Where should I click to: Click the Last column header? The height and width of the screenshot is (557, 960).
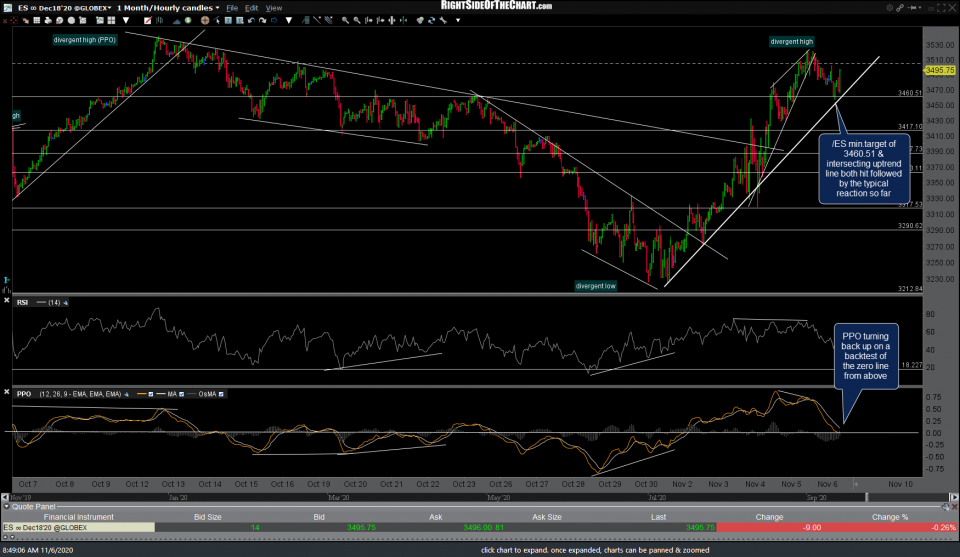(658, 517)
